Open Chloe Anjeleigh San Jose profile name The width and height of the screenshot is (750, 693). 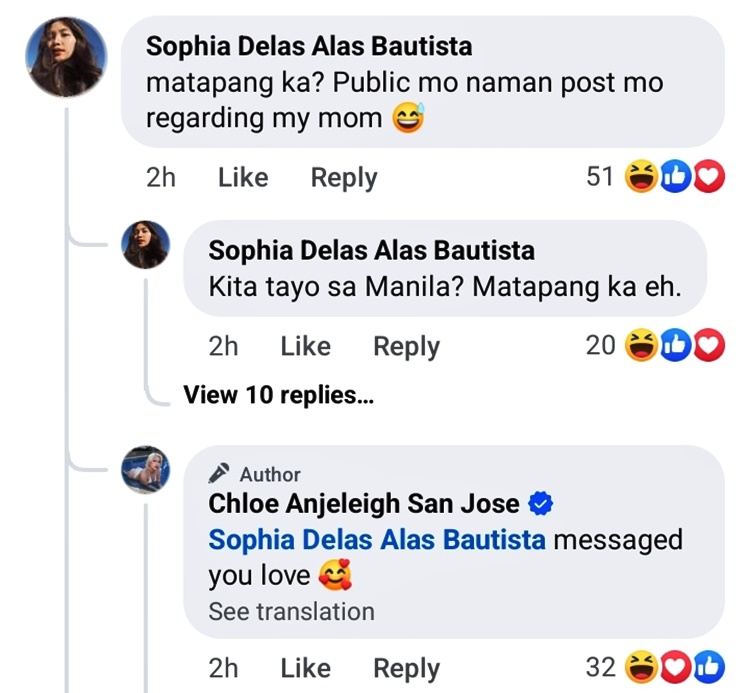364,504
